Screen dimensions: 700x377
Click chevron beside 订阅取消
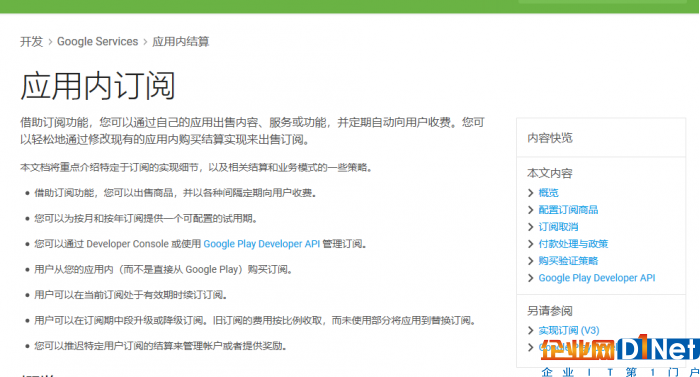tap(530, 227)
